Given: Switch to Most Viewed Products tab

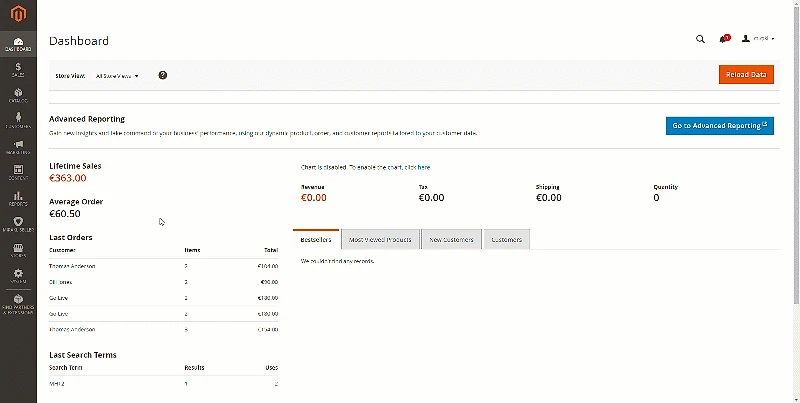Looking at the screenshot, I should point(380,240).
